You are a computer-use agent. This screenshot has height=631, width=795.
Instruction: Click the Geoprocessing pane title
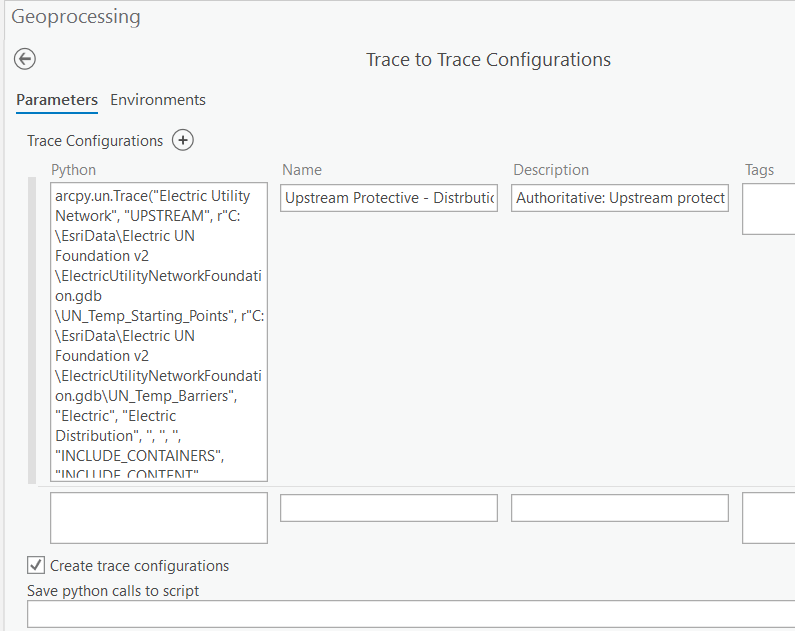point(76,17)
